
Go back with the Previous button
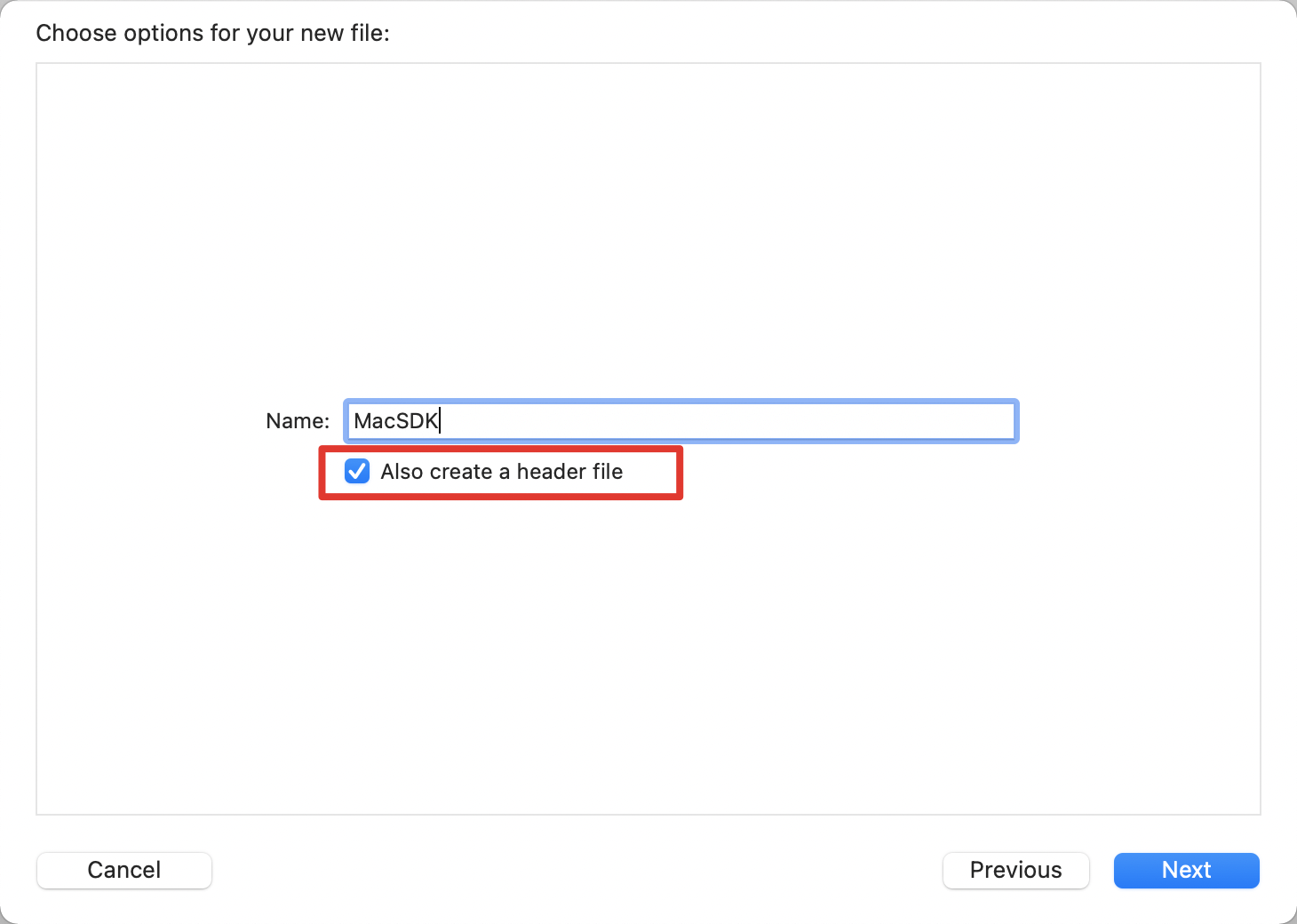1015,870
